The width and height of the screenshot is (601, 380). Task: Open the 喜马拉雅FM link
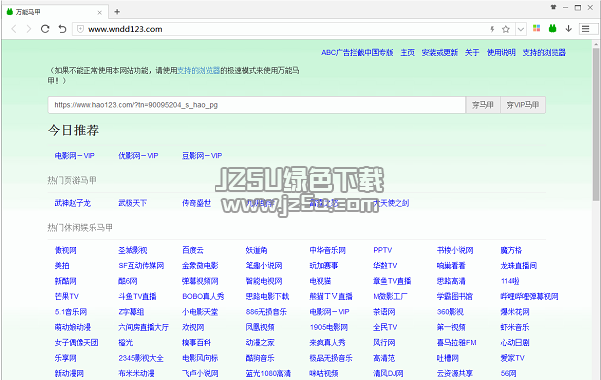456,342
